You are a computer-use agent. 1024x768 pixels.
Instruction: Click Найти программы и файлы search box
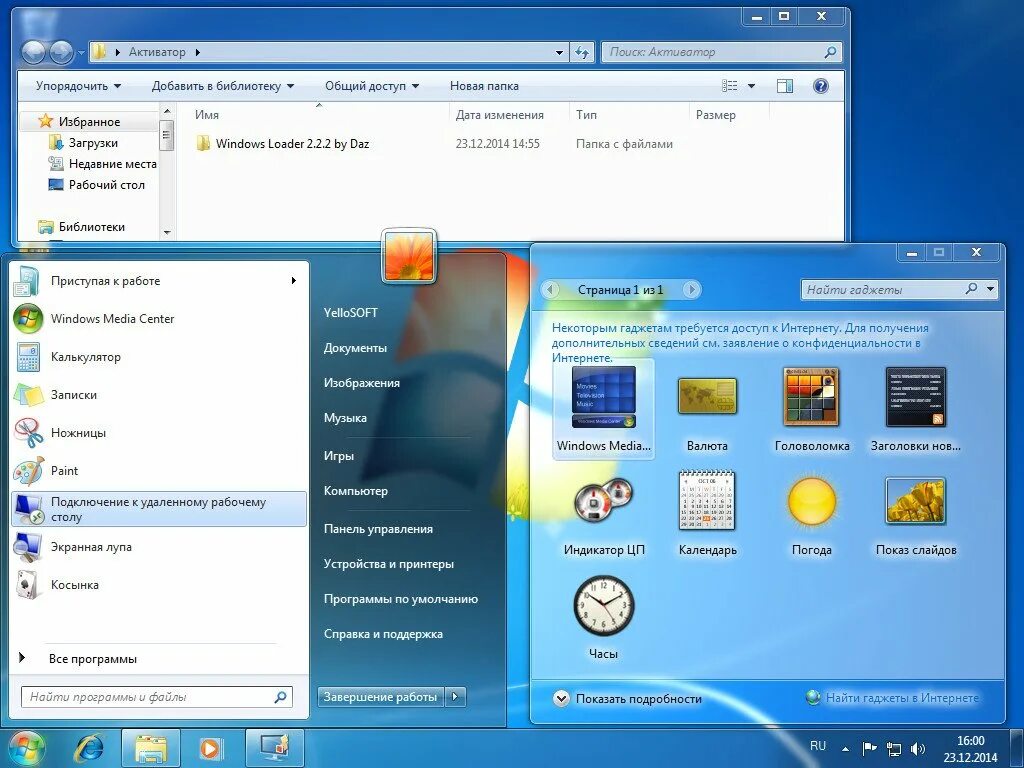click(157, 697)
